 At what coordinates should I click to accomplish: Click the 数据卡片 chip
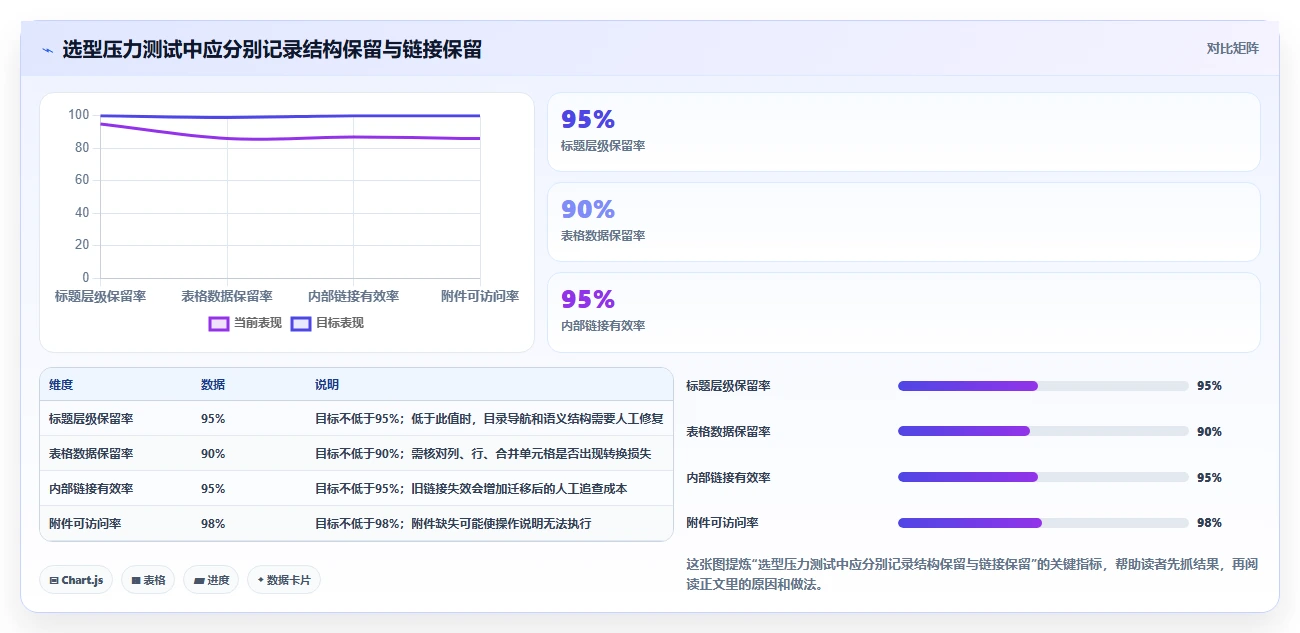[x=284, y=580]
